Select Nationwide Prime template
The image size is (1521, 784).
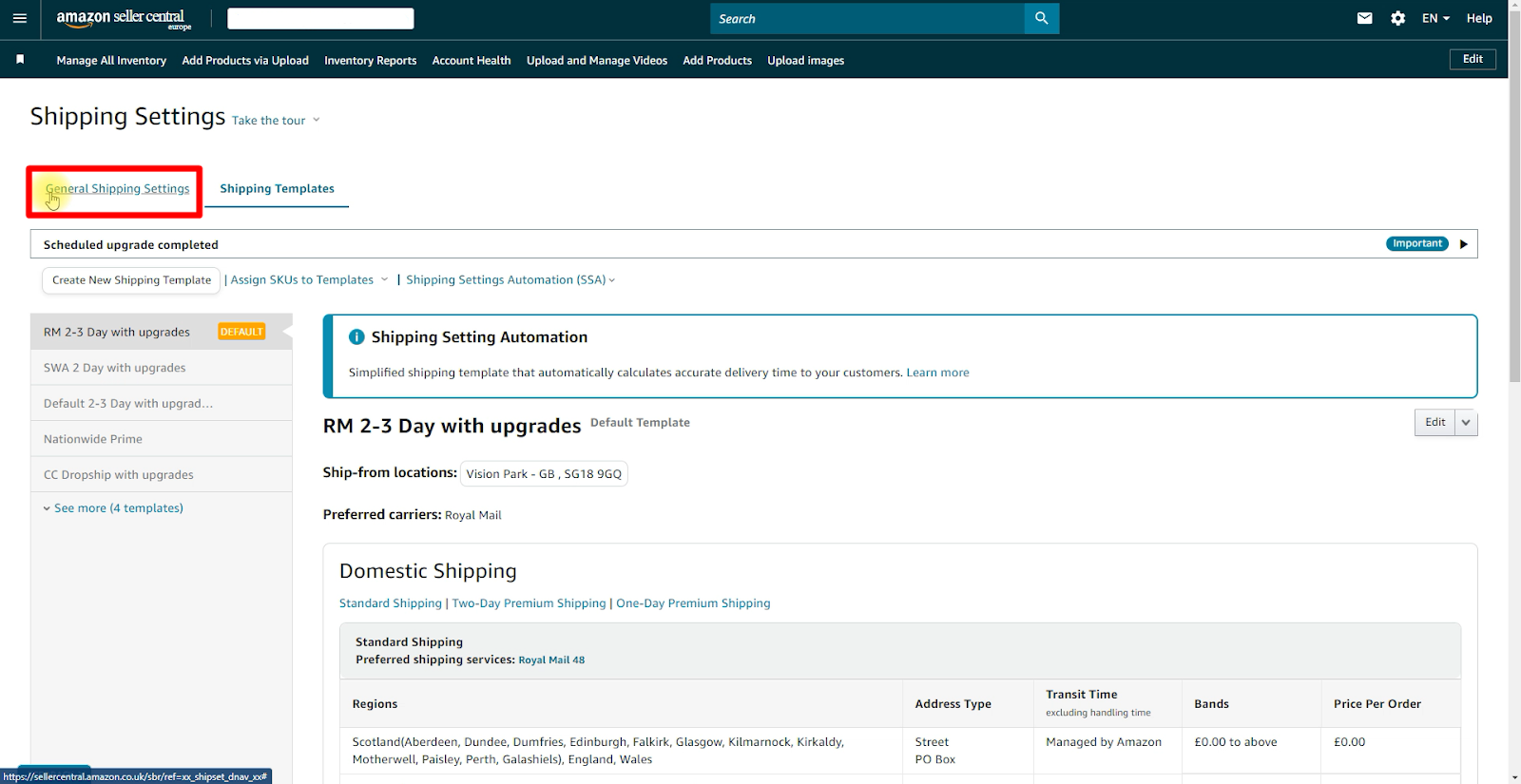tap(161, 439)
